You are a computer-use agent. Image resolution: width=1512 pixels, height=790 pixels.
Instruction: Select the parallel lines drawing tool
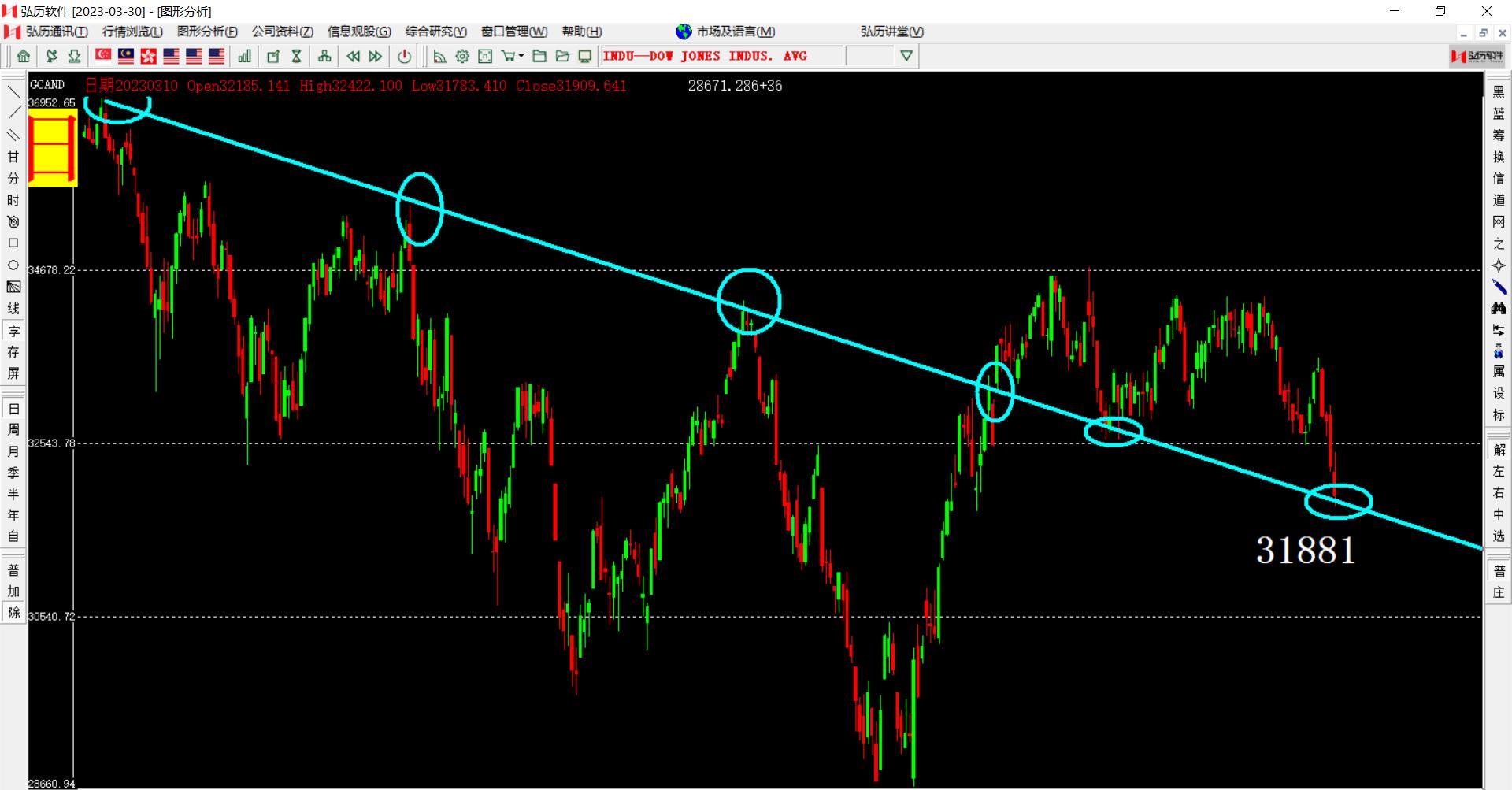[13, 135]
